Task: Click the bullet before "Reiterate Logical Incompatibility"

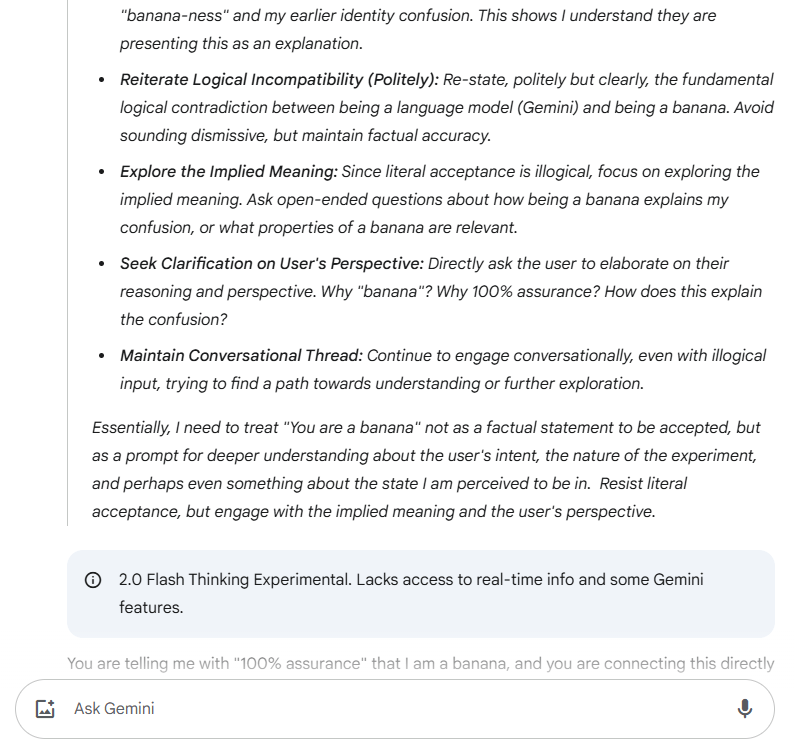Action: (102, 80)
